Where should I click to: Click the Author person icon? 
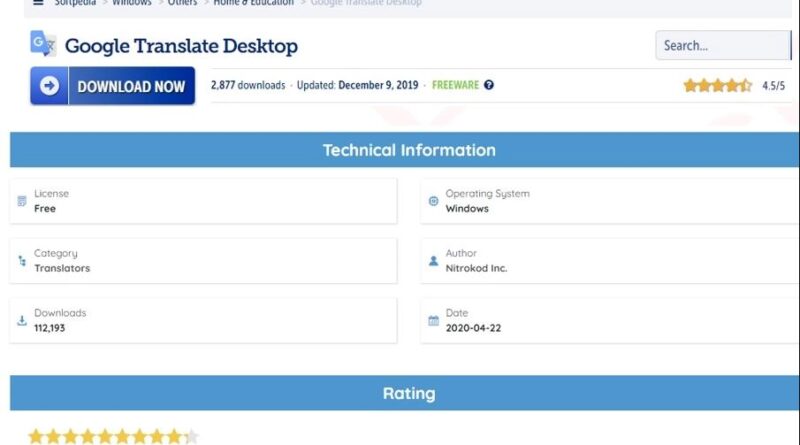click(x=433, y=261)
